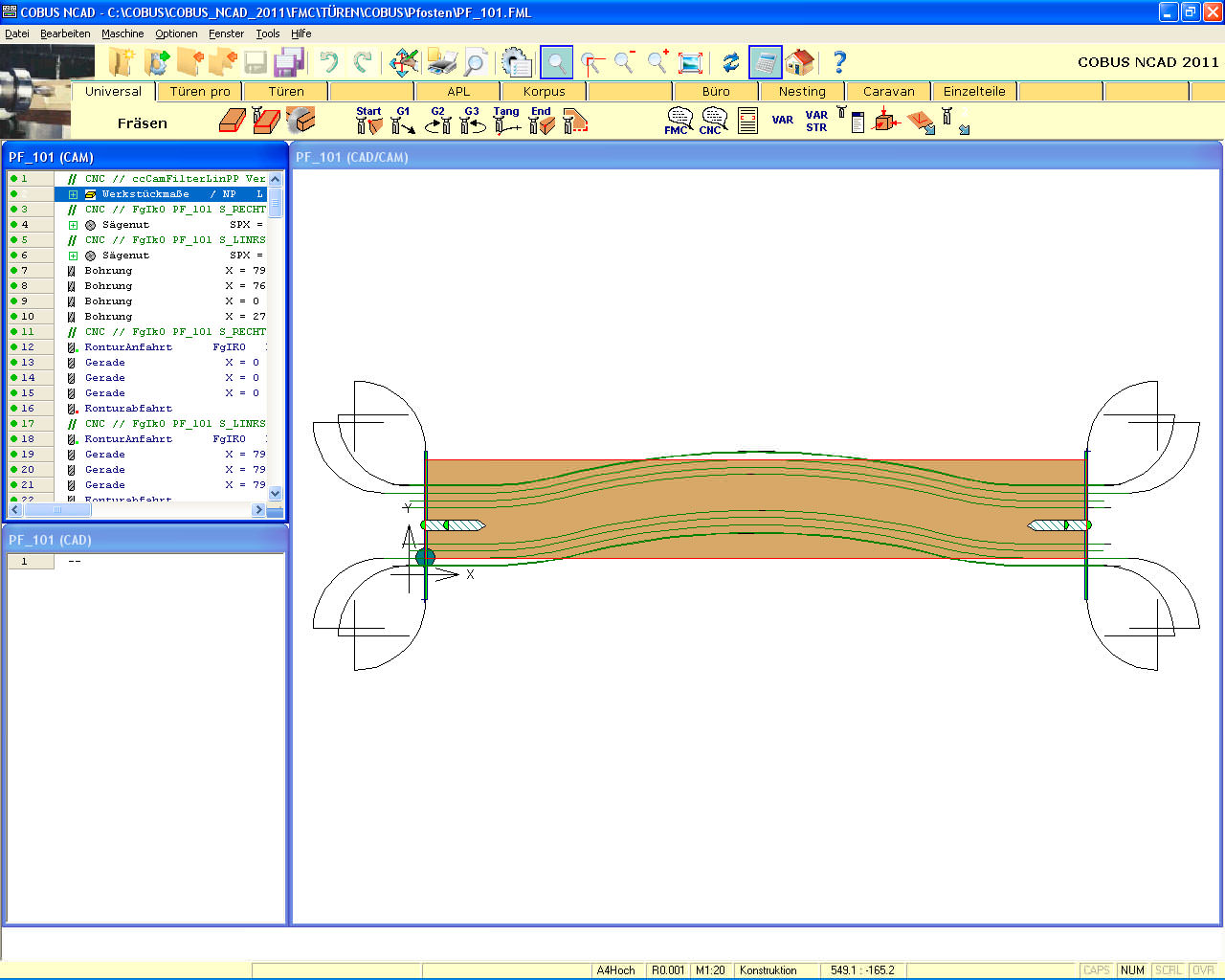Viewport: 1225px width, 980px height.
Task: Switch to the Nesting tab
Action: click(802, 92)
